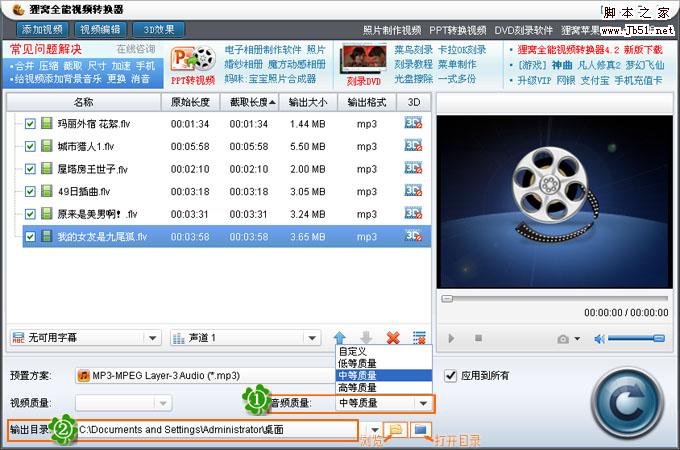Click the 3D效果 toolbar button
Image resolution: width=680 pixels, height=450 pixels.
[159, 29]
